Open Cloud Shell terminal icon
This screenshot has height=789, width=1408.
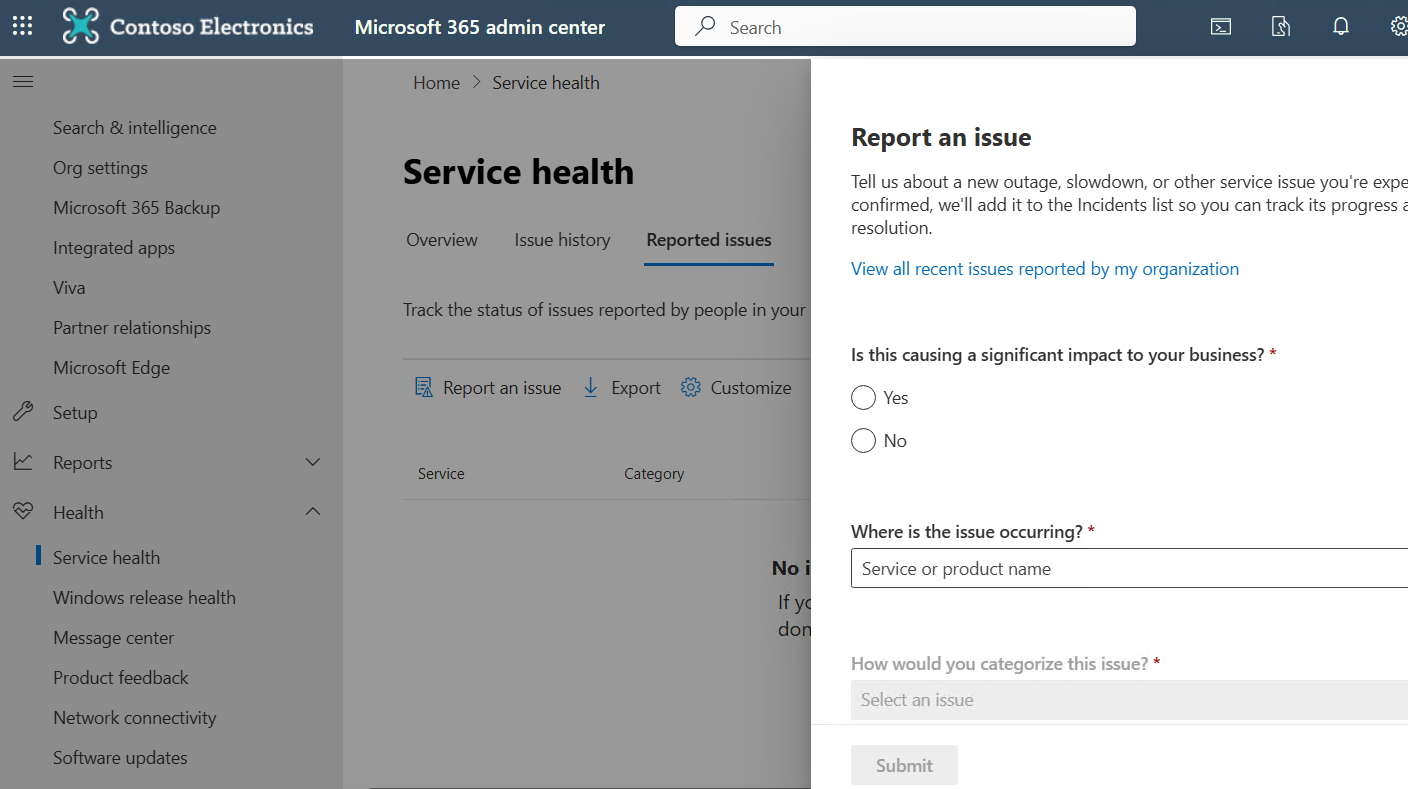click(x=1221, y=27)
